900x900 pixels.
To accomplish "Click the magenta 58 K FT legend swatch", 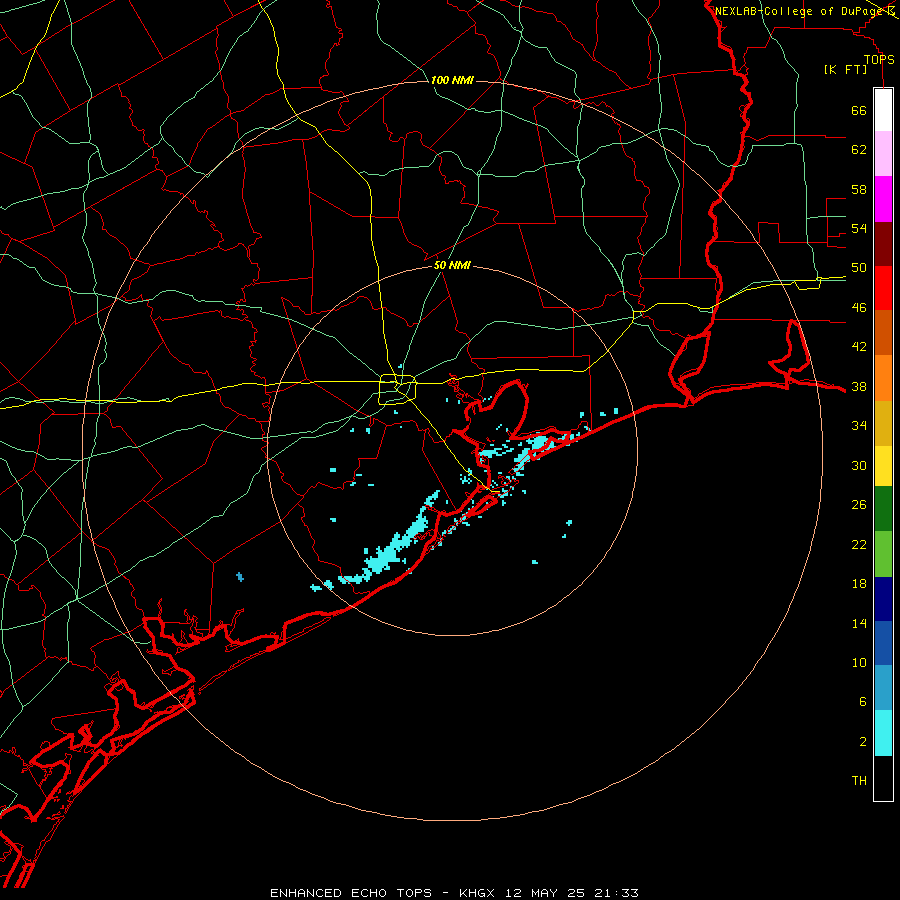I will click(x=883, y=199).
